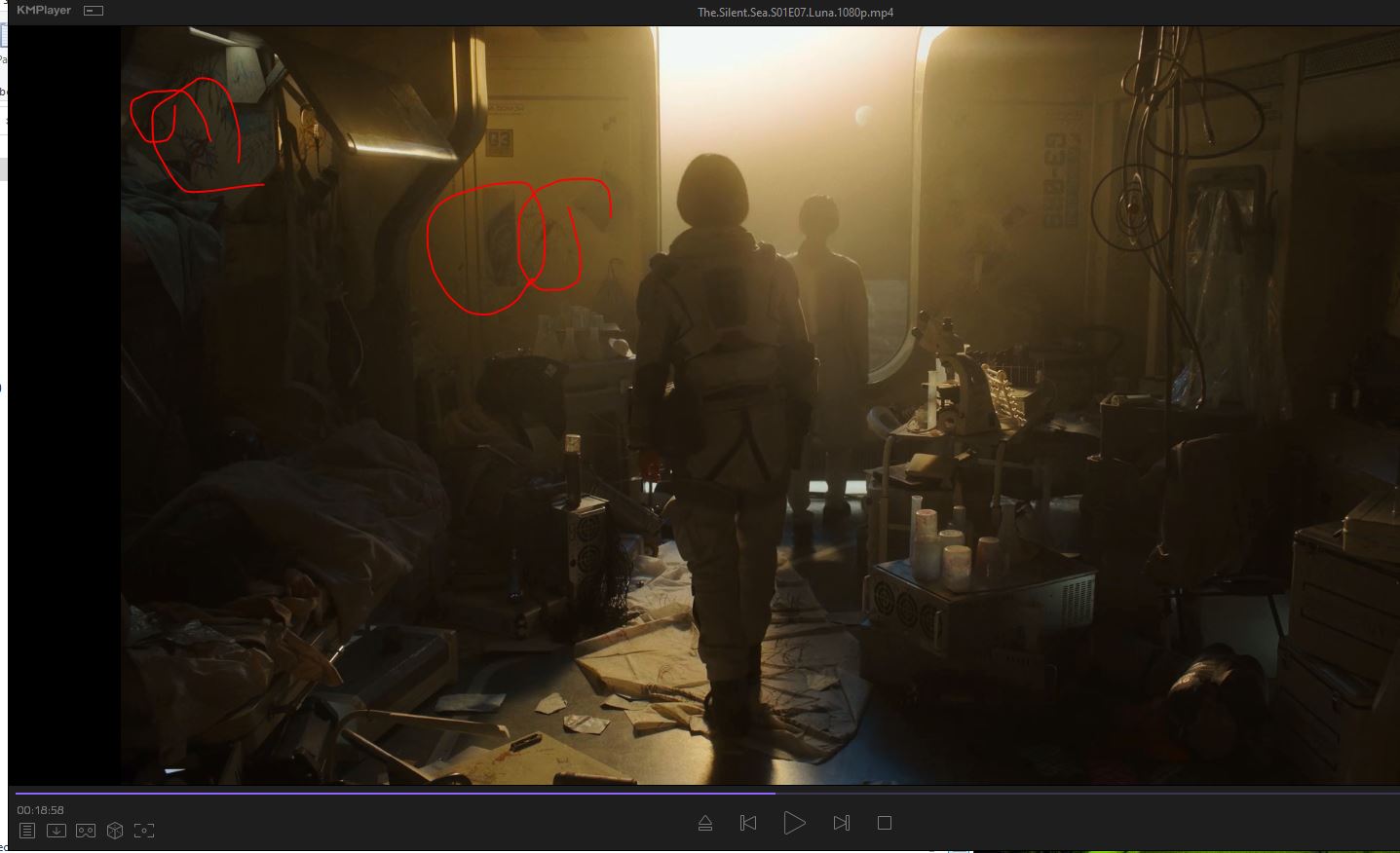Open the 3D cube settings icon
Image resolution: width=1400 pixels, height=853 pixels.
(115, 831)
